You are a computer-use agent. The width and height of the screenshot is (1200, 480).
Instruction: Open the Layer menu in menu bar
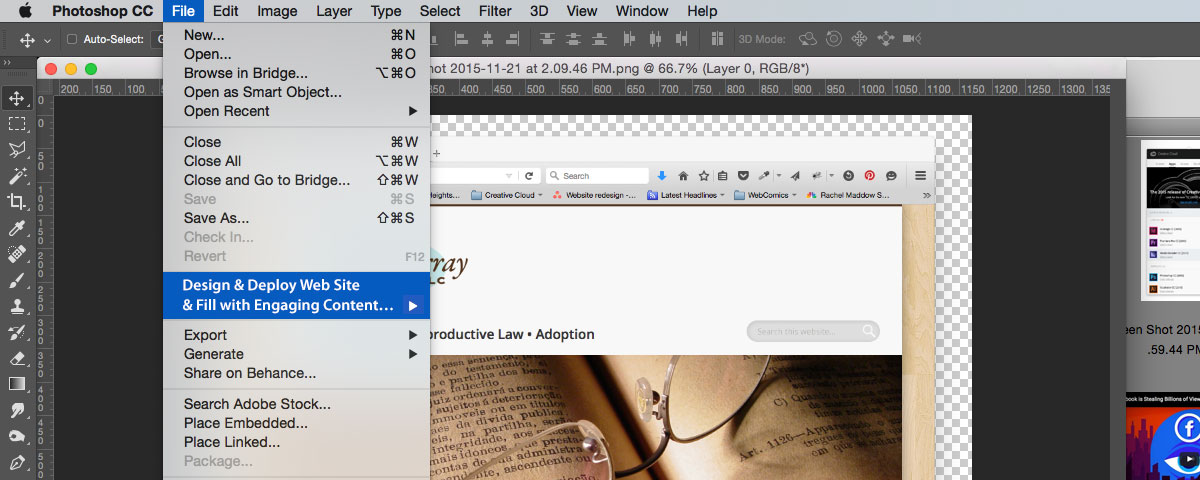tap(334, 11)
